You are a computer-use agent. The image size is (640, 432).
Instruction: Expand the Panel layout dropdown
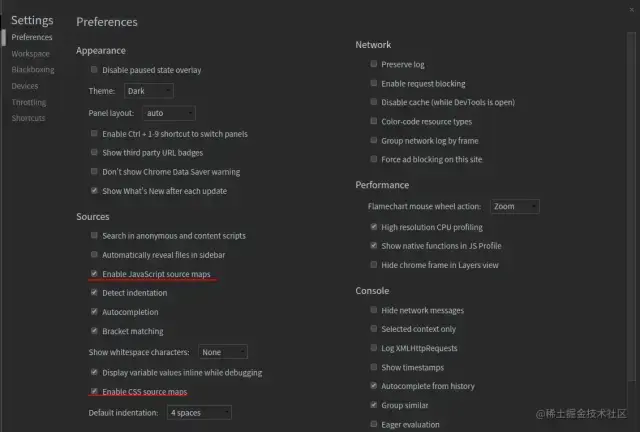click(x=168, y=113)
